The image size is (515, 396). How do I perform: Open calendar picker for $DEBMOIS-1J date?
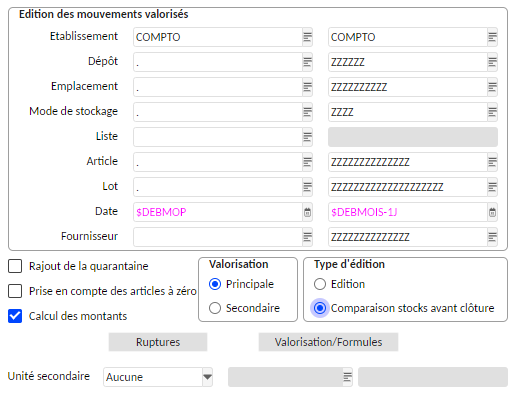tap(492, 212)
